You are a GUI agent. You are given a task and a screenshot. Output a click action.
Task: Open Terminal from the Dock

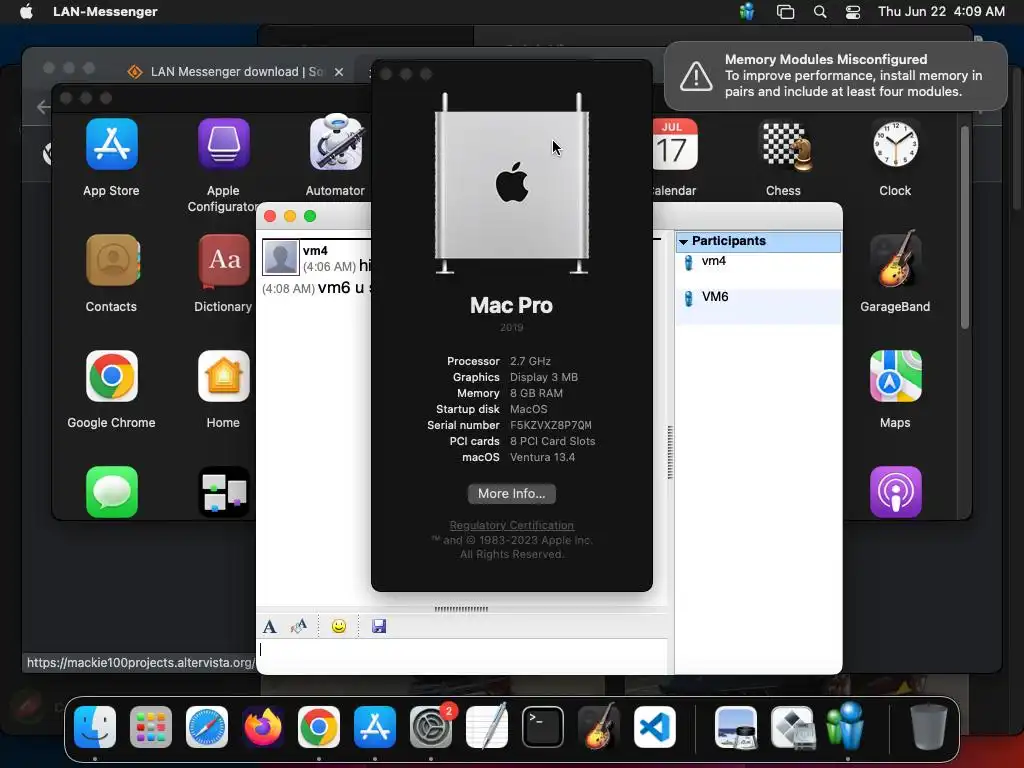tap(543, 727)
